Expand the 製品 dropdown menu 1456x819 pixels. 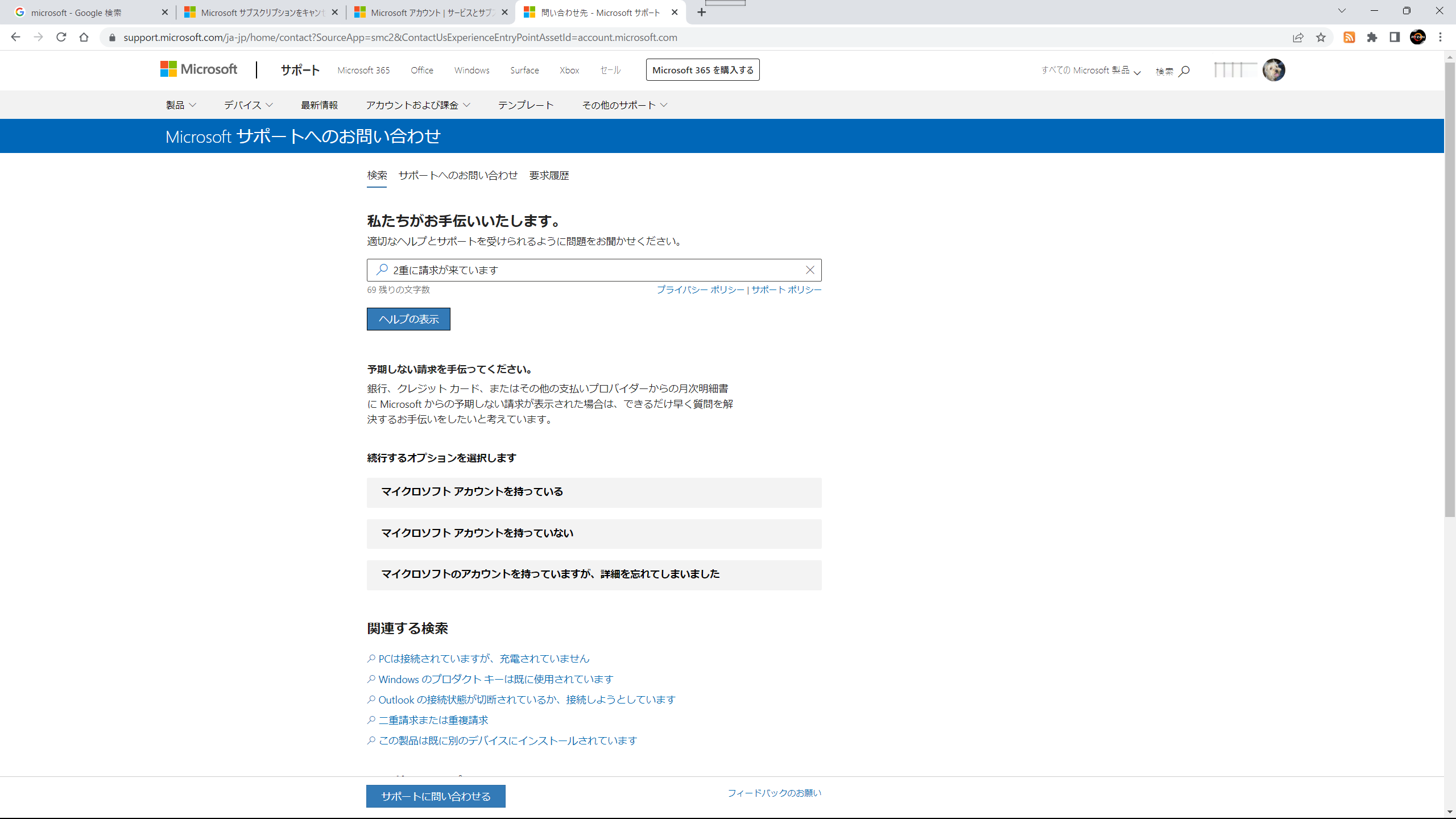click(x=181, y=105)
